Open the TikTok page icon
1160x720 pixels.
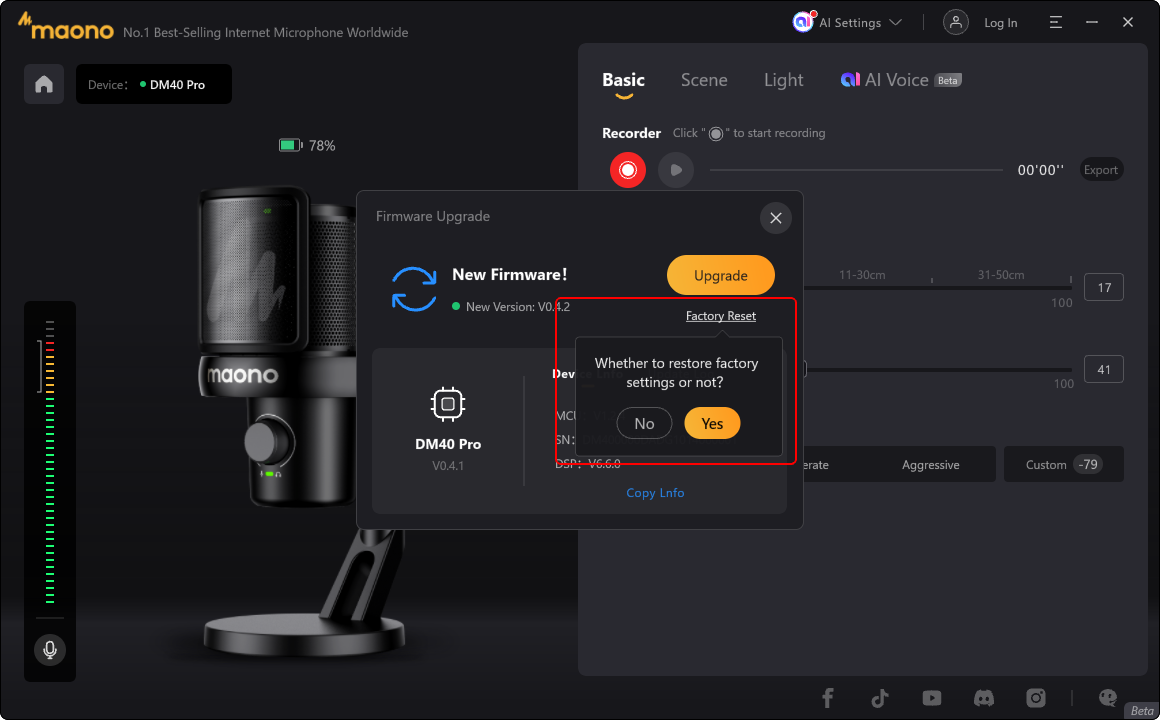coord(880,698)
